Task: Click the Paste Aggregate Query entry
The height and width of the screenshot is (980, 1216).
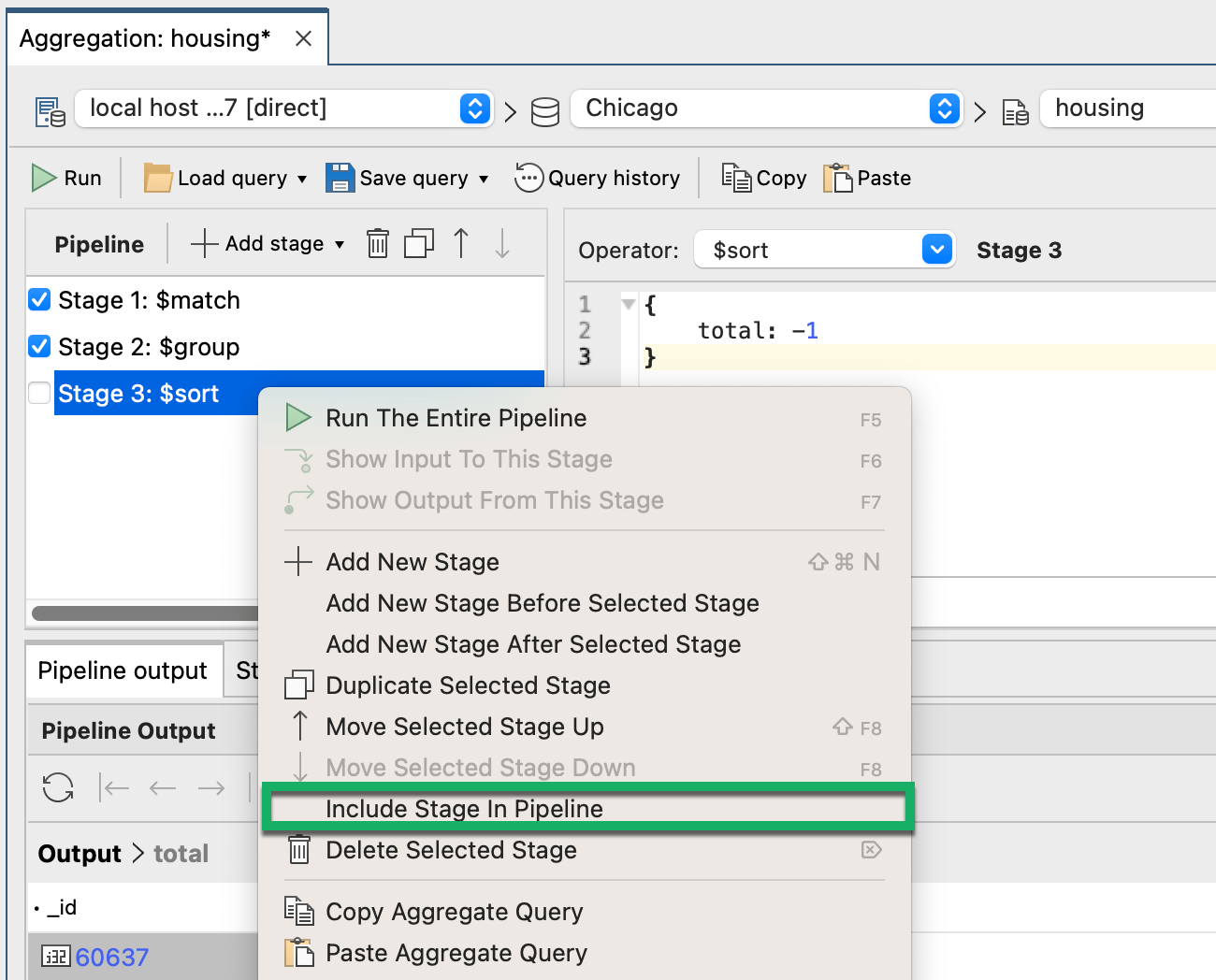Action: [456, 953]
